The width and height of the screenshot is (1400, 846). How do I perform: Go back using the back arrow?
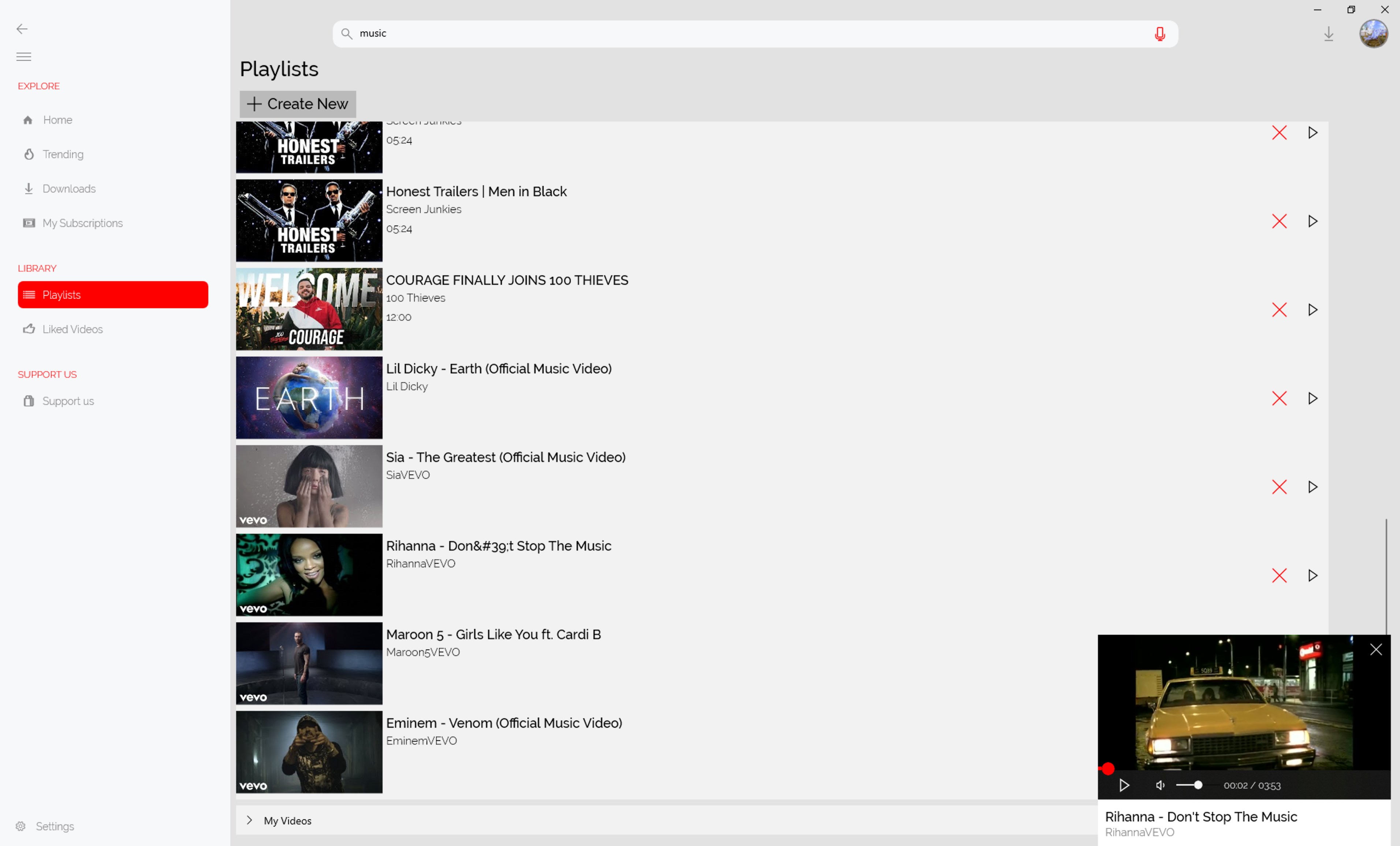(x=22, y=29)
